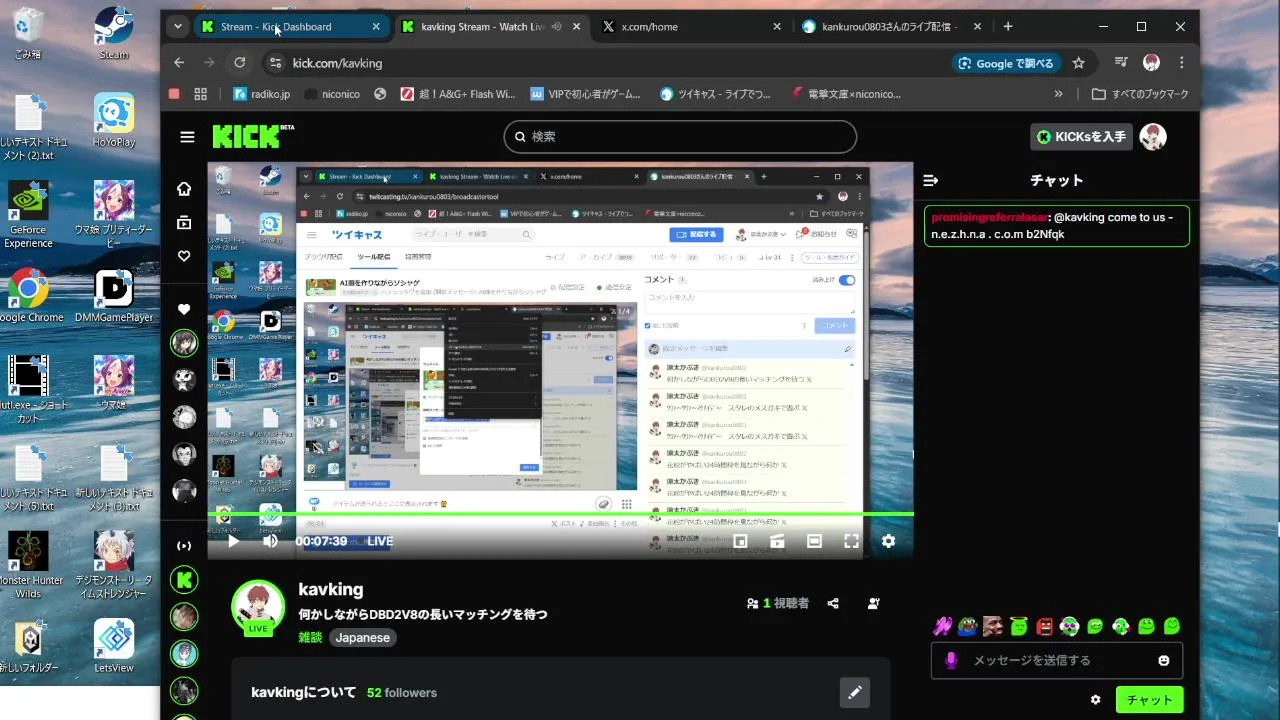
Task: Launch LetsView from the desktop
Action: point(114,646)
